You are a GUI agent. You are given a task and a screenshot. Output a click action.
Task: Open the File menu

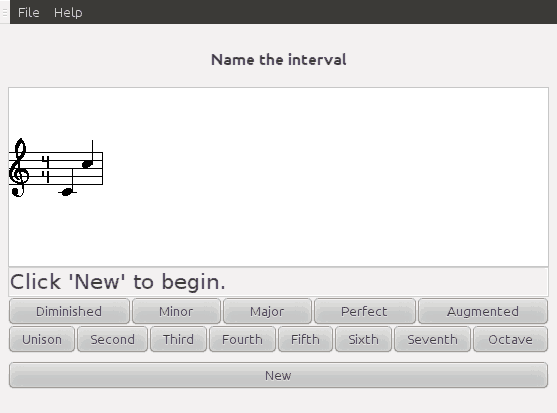28,12
